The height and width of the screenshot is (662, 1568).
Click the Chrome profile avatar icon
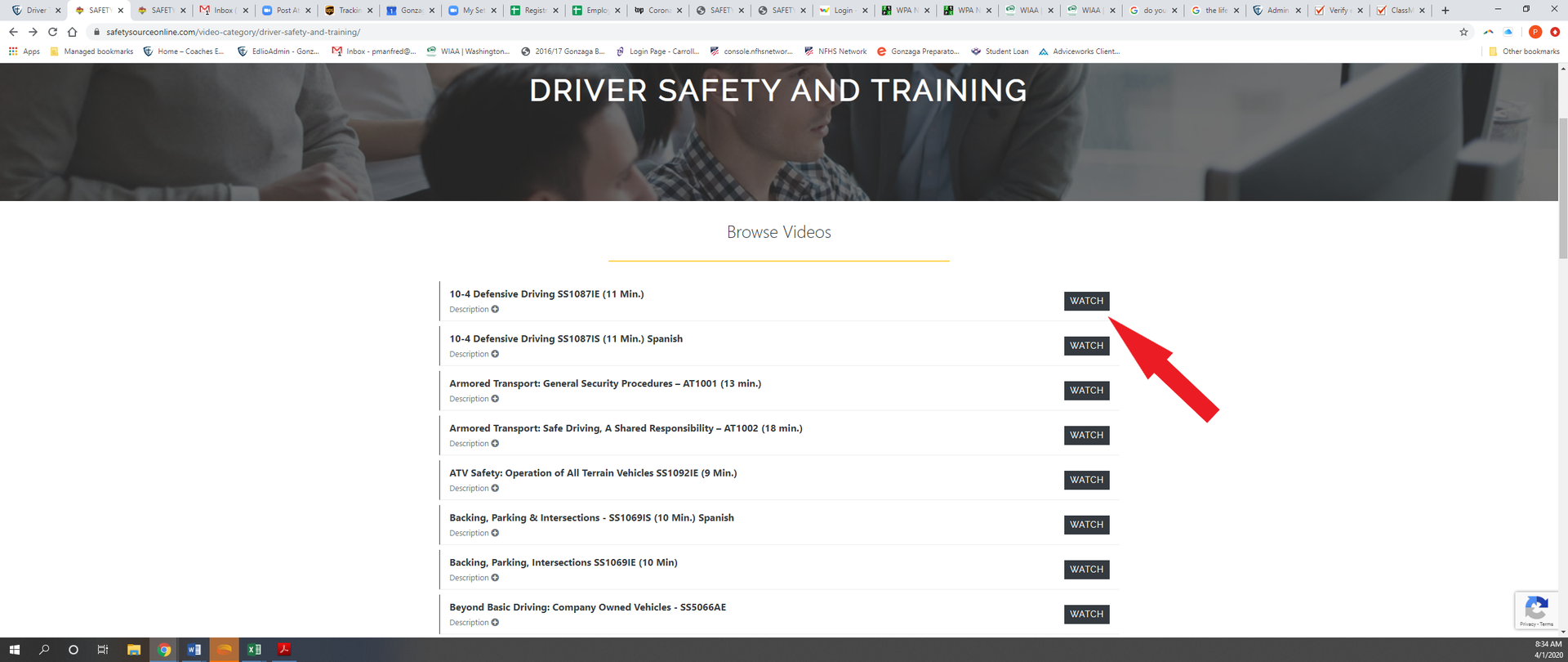(1535, 32)
